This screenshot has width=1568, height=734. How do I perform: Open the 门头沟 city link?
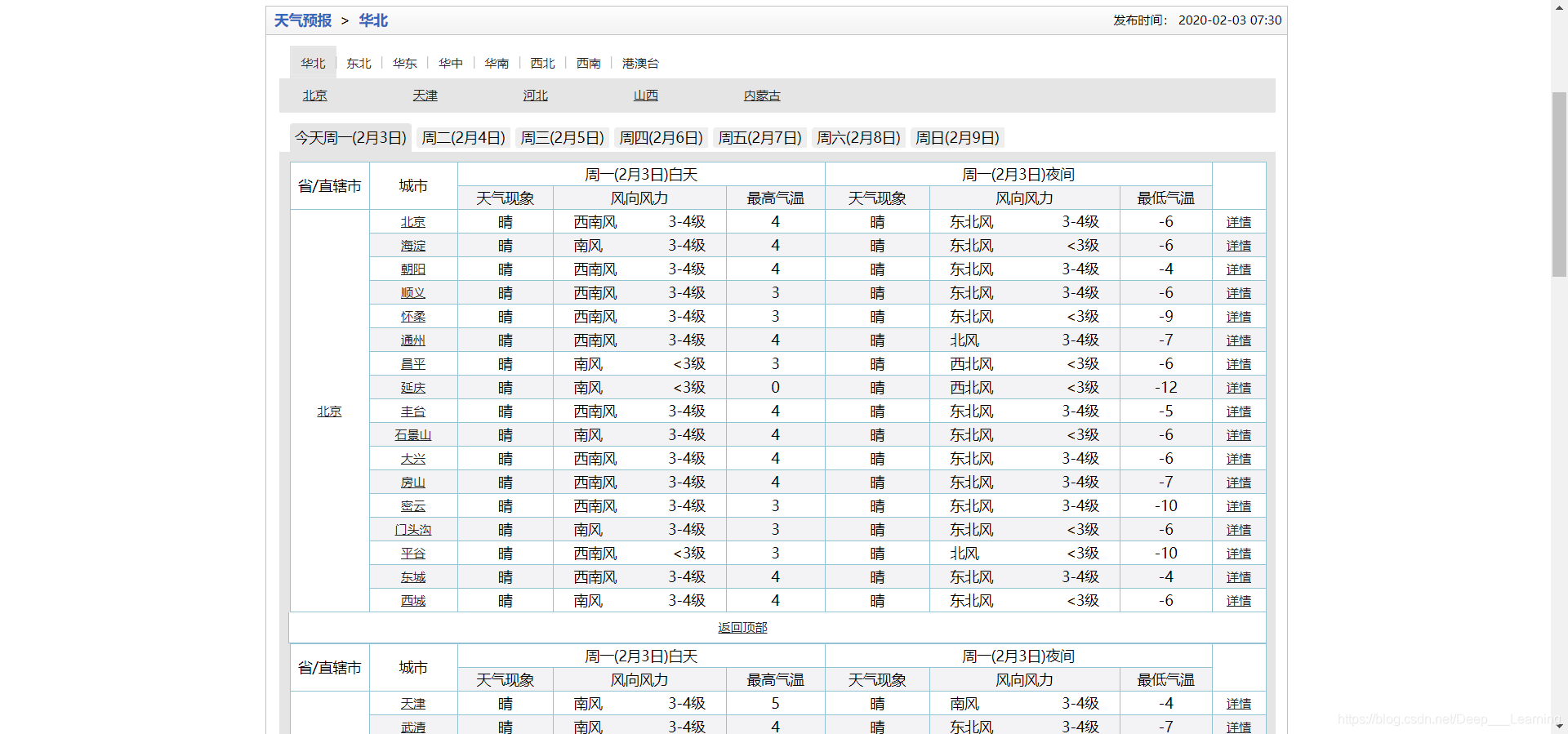[413, 530]
